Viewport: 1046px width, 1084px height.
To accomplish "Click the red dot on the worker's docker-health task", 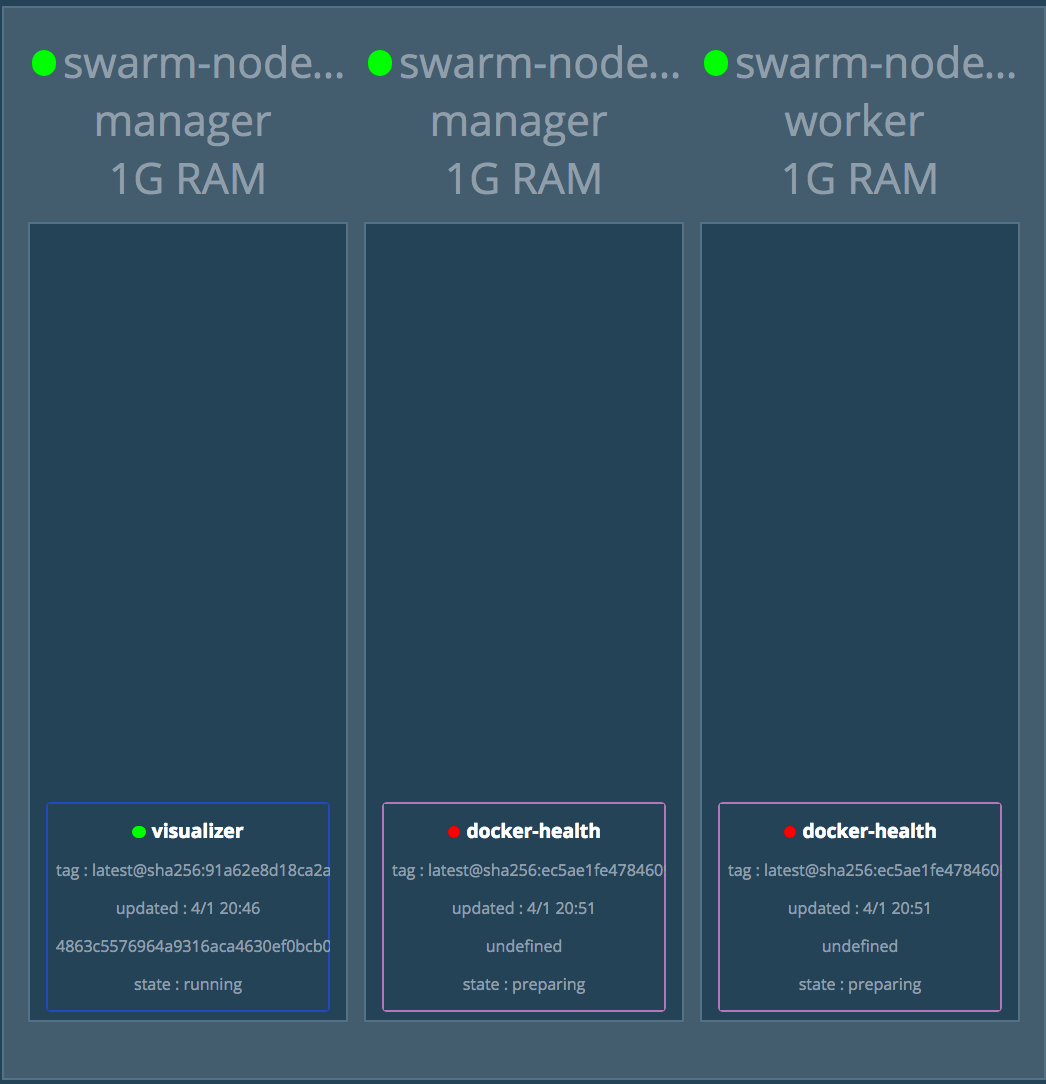I will click(791, 830).
